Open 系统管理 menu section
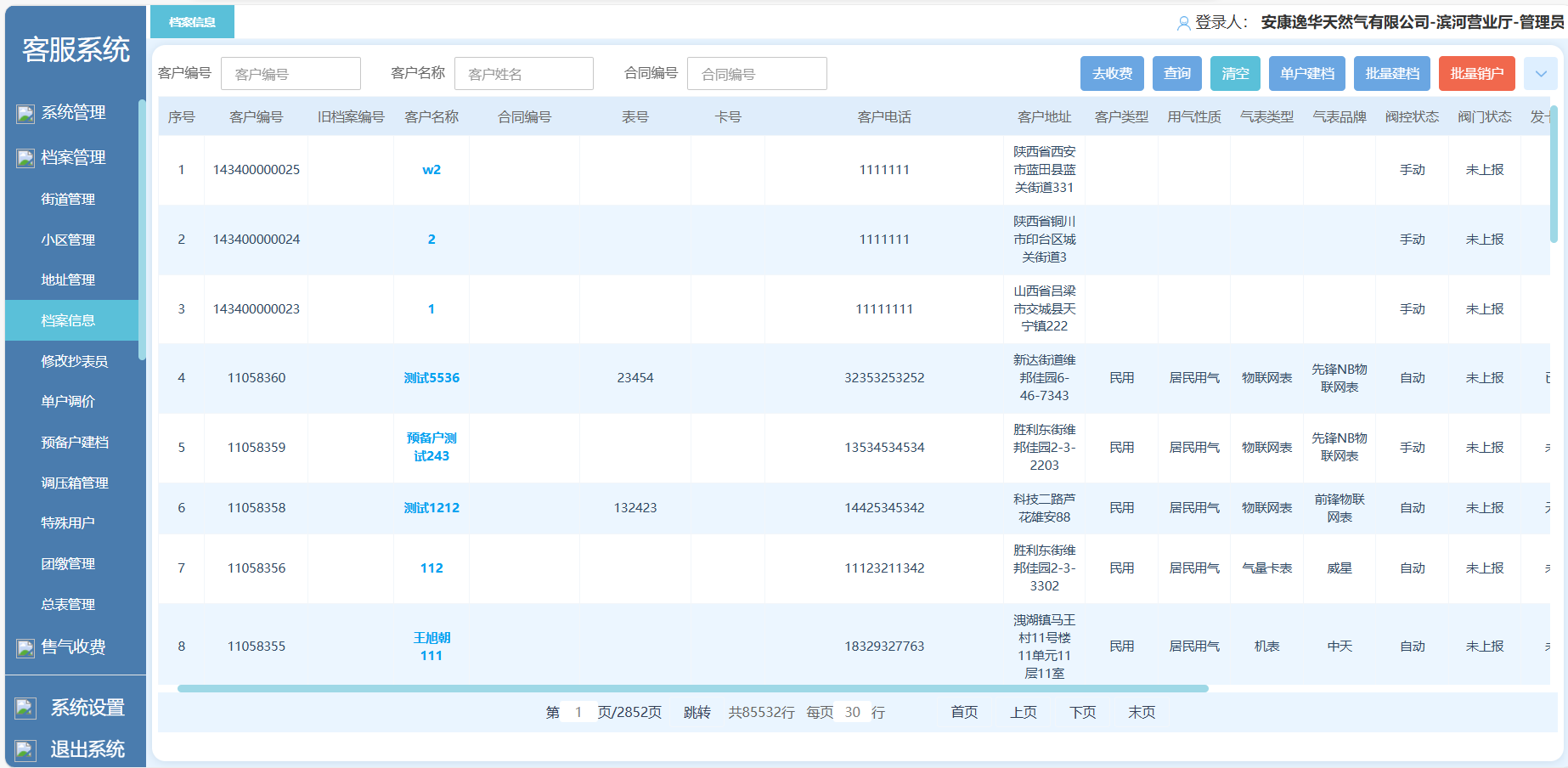Image resolution: width=1568 pixels, height=768 pixels. pos(73,112)
